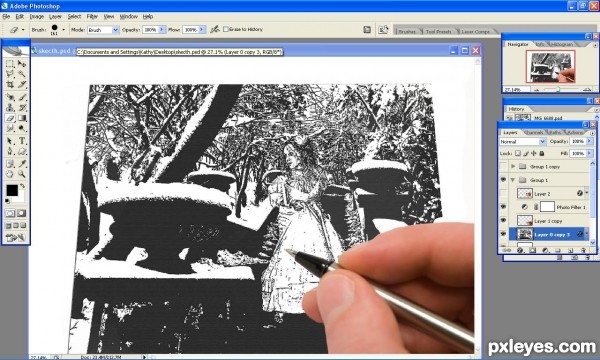
Task: Switch to the Histogram tab
Action: tap(562, 44)
